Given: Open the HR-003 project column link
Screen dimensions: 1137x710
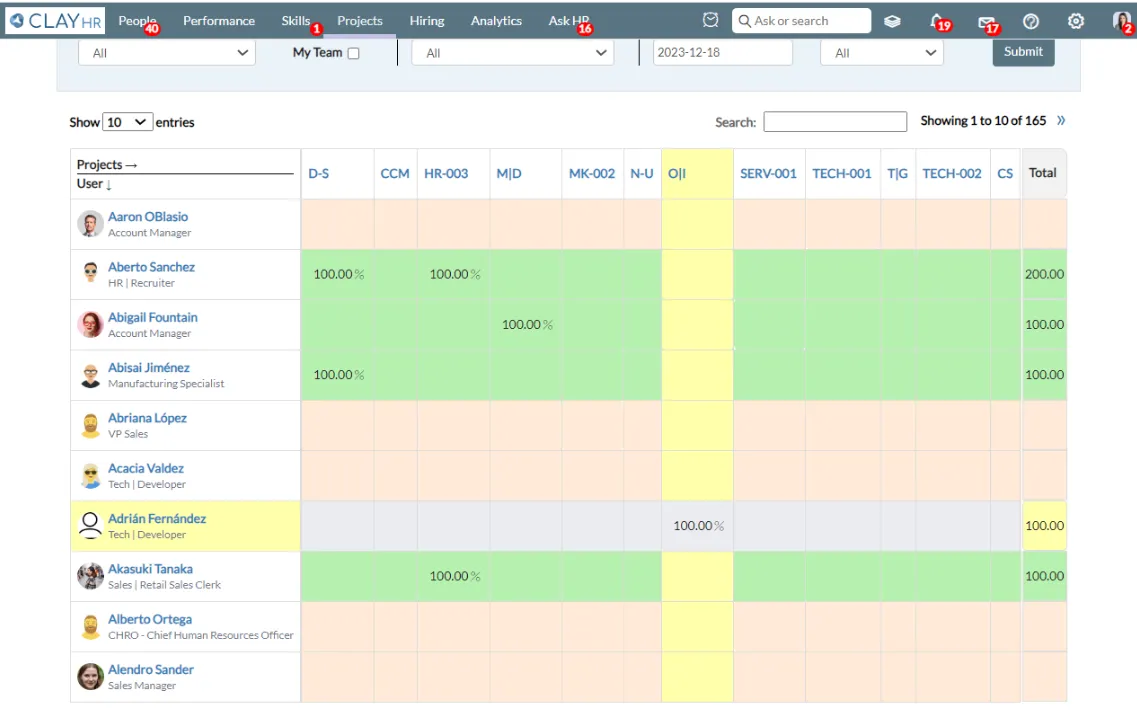Looking at the screenshot, I should (446, 173).
